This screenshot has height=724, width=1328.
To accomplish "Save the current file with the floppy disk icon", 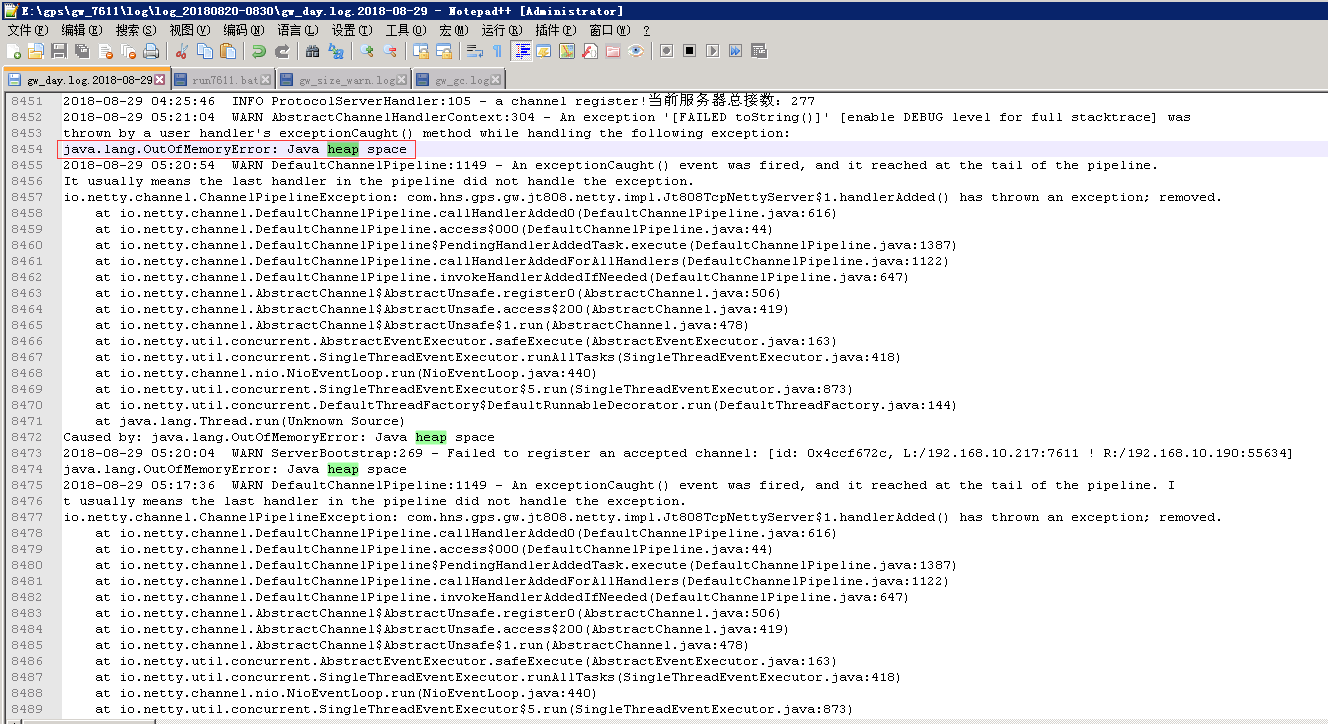I will (58, 51).
